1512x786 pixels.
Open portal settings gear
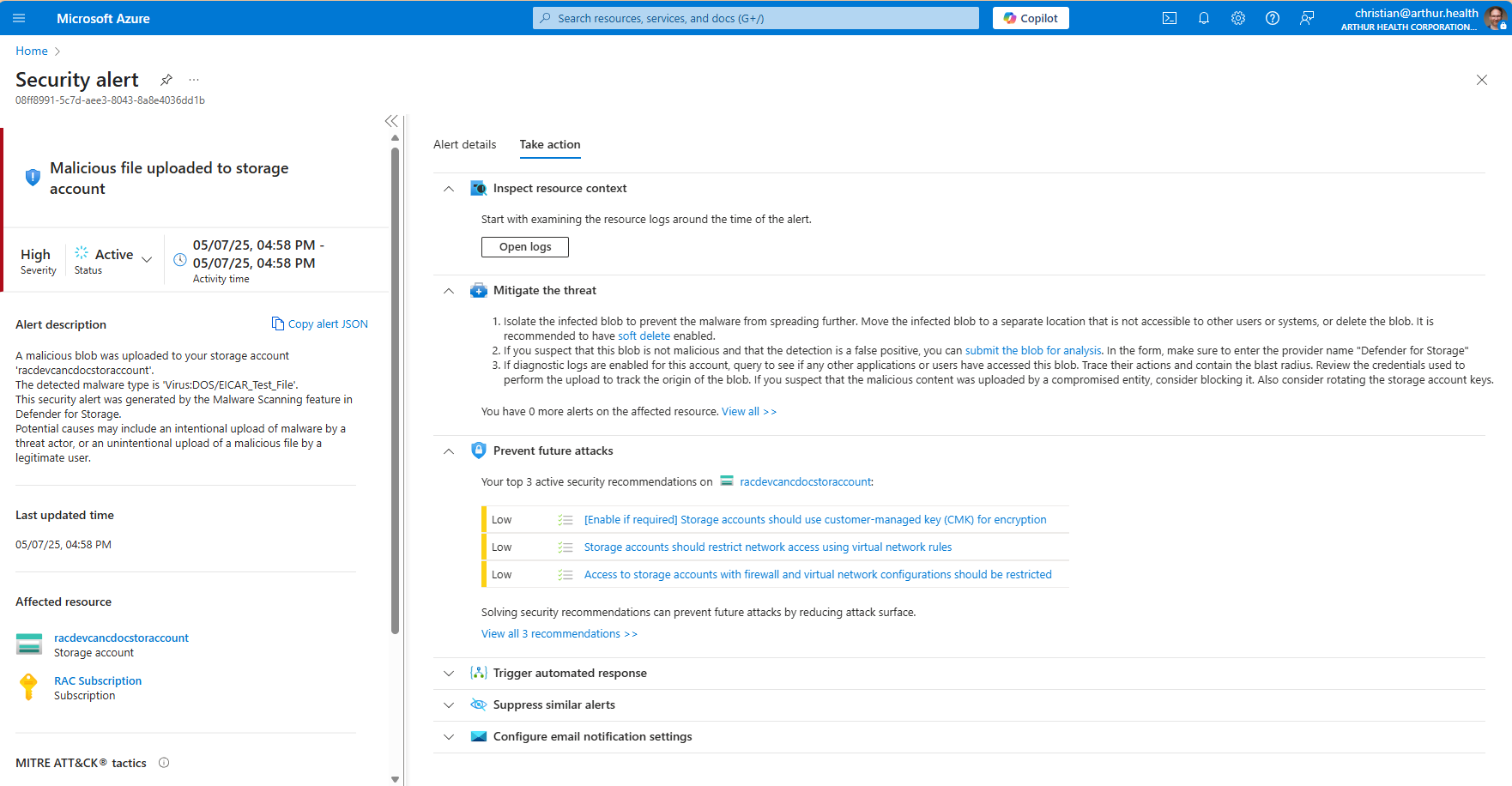pos(1238,18)
